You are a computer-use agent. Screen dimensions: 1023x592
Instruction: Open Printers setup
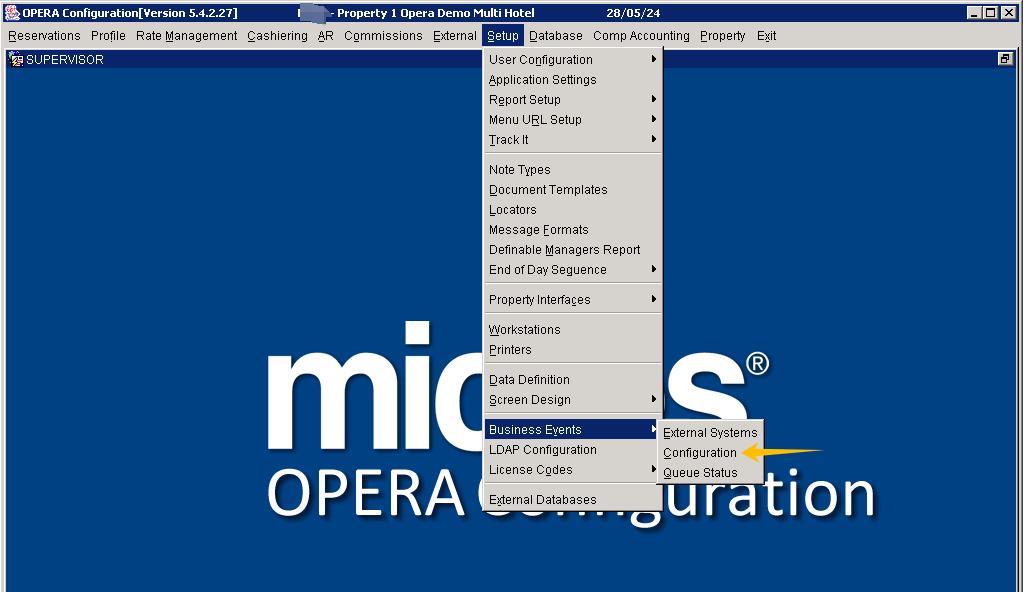(573, 350)
